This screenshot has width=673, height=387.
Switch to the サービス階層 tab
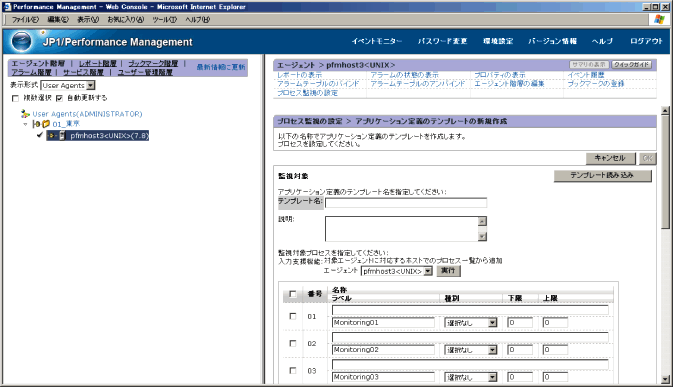[83, 72]
